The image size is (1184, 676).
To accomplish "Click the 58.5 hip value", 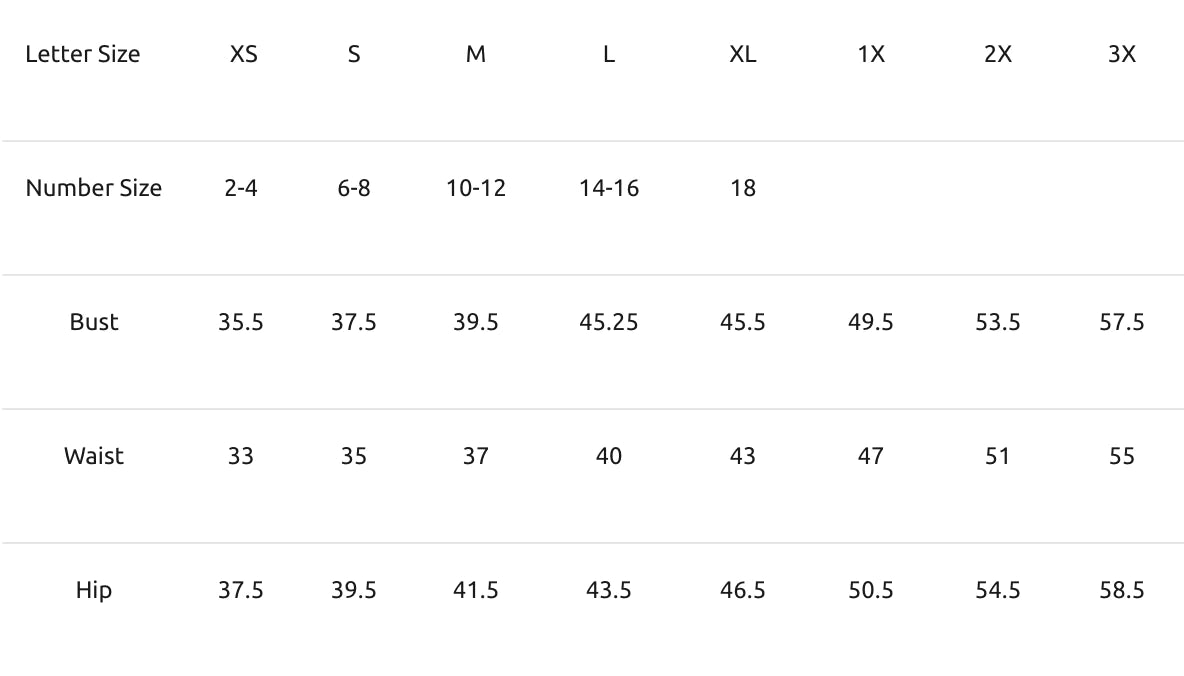I will (x=1121, y=590).
